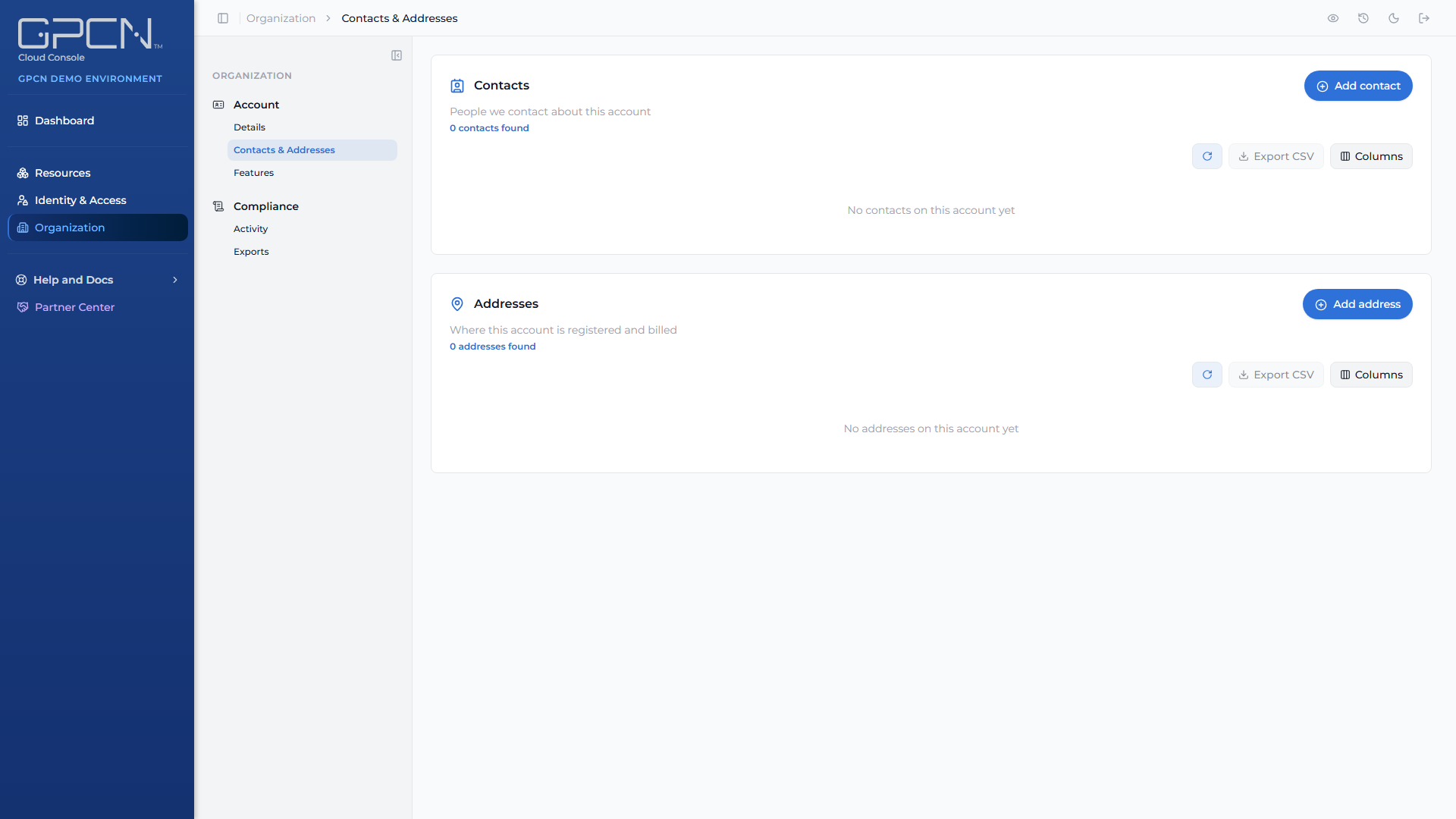Export the Addresses table to CSV
1456x819 pixels.
1276,375
